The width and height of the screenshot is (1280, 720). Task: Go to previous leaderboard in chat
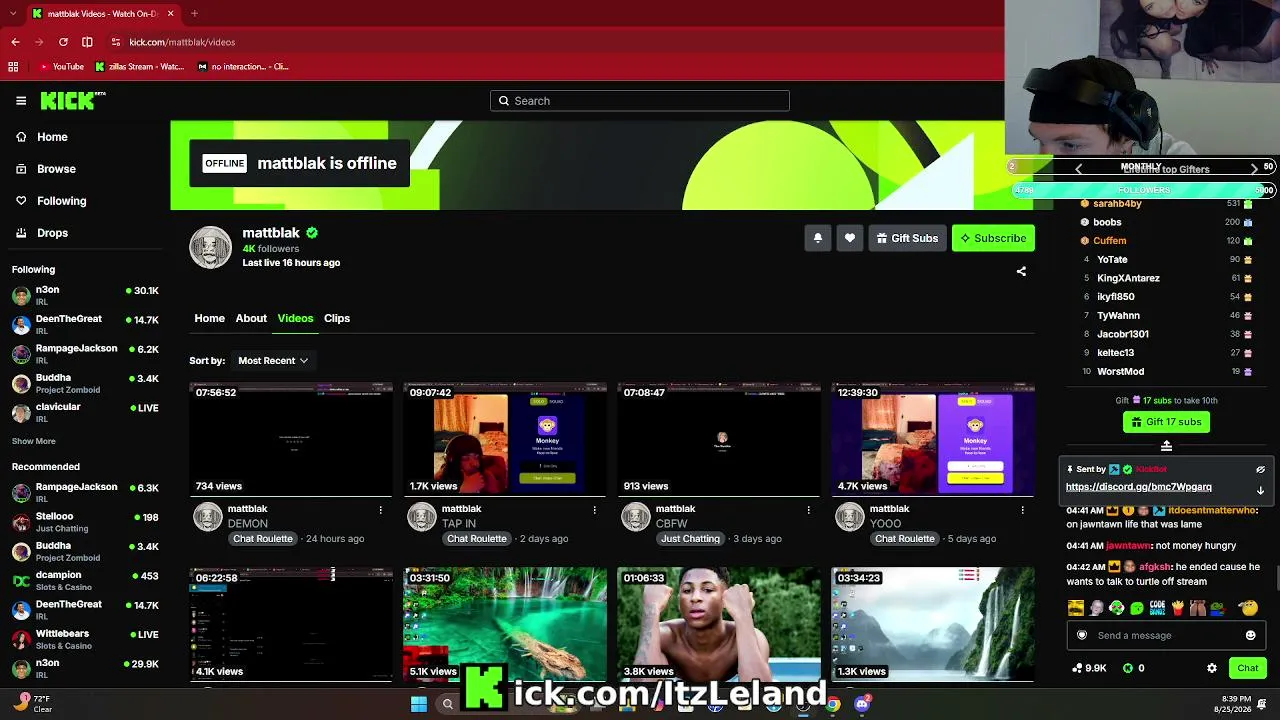click(x=1078, y=169)
